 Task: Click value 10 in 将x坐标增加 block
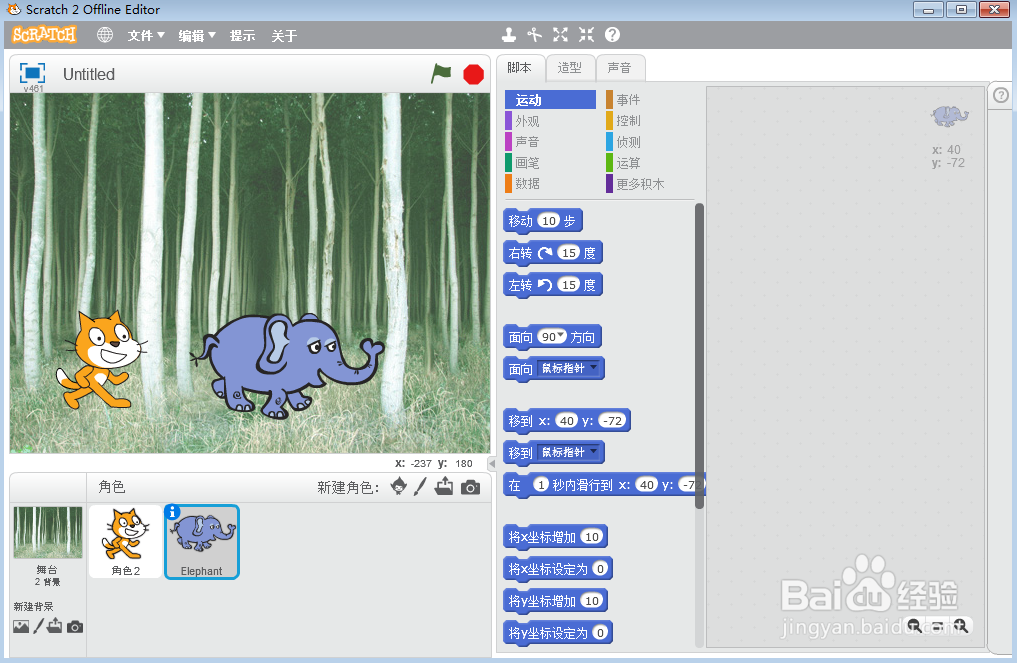click(592, 536)
